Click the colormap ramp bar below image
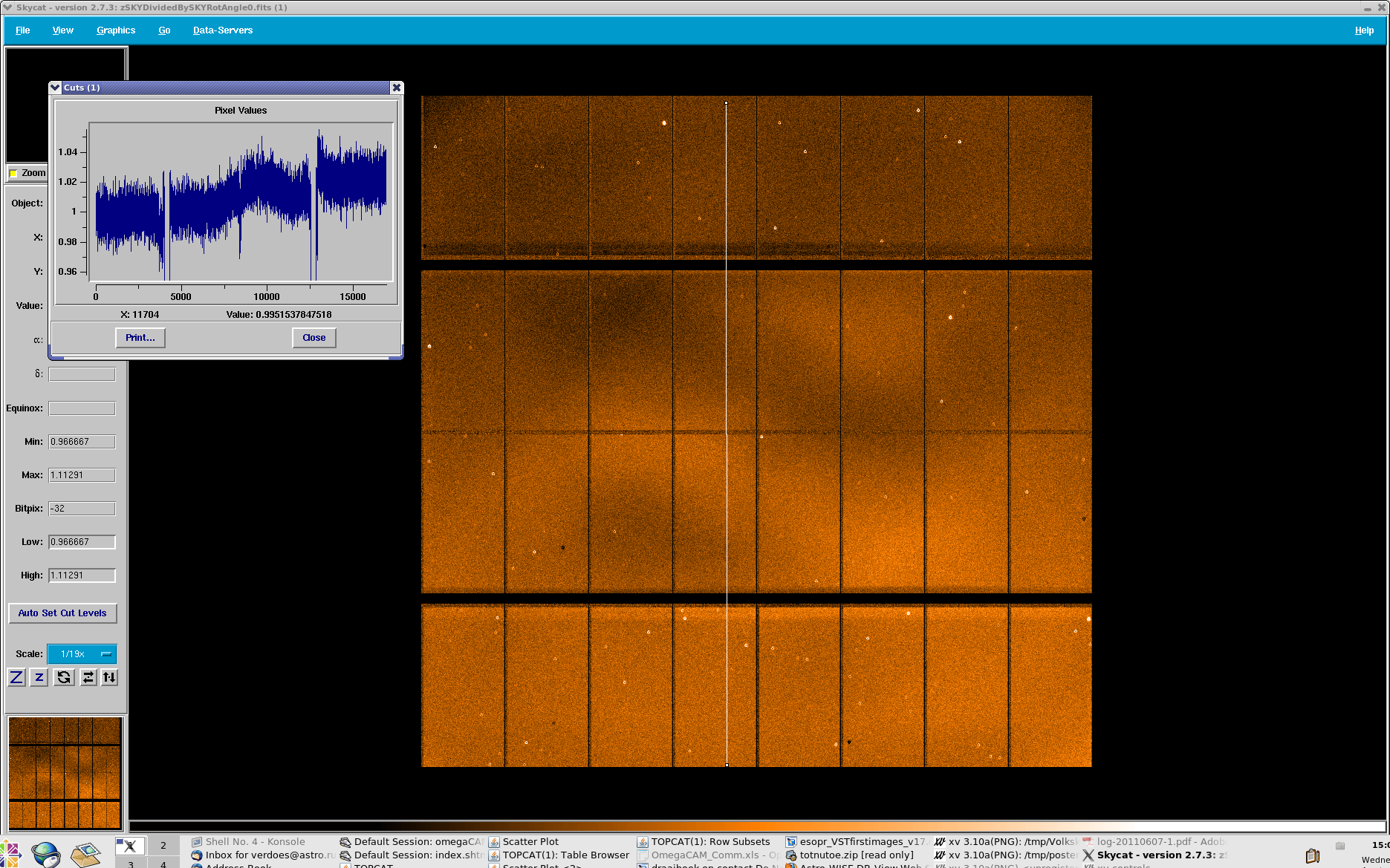This screenshot has width=1390, height=868. click(756, 826)
